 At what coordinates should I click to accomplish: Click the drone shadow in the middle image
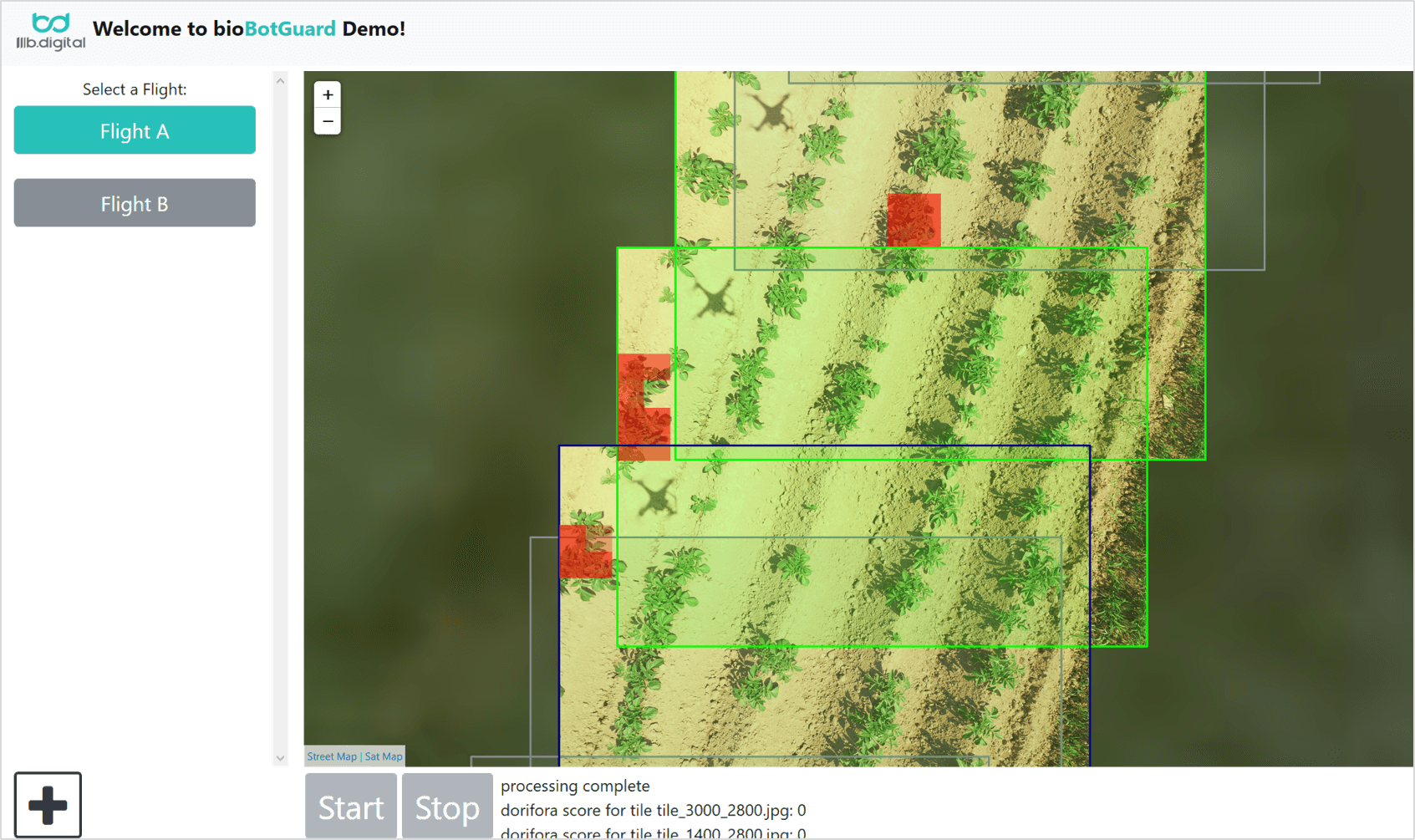coord(715,298)
